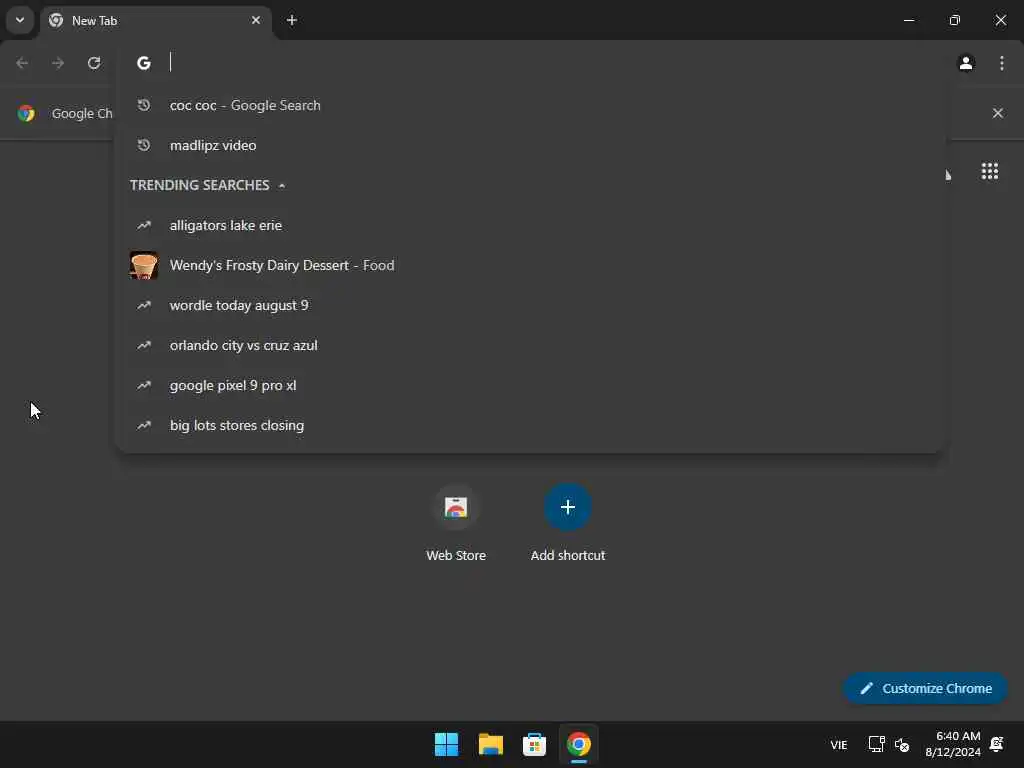
Task: Open the Google apps grid
Action: (989, 171)
